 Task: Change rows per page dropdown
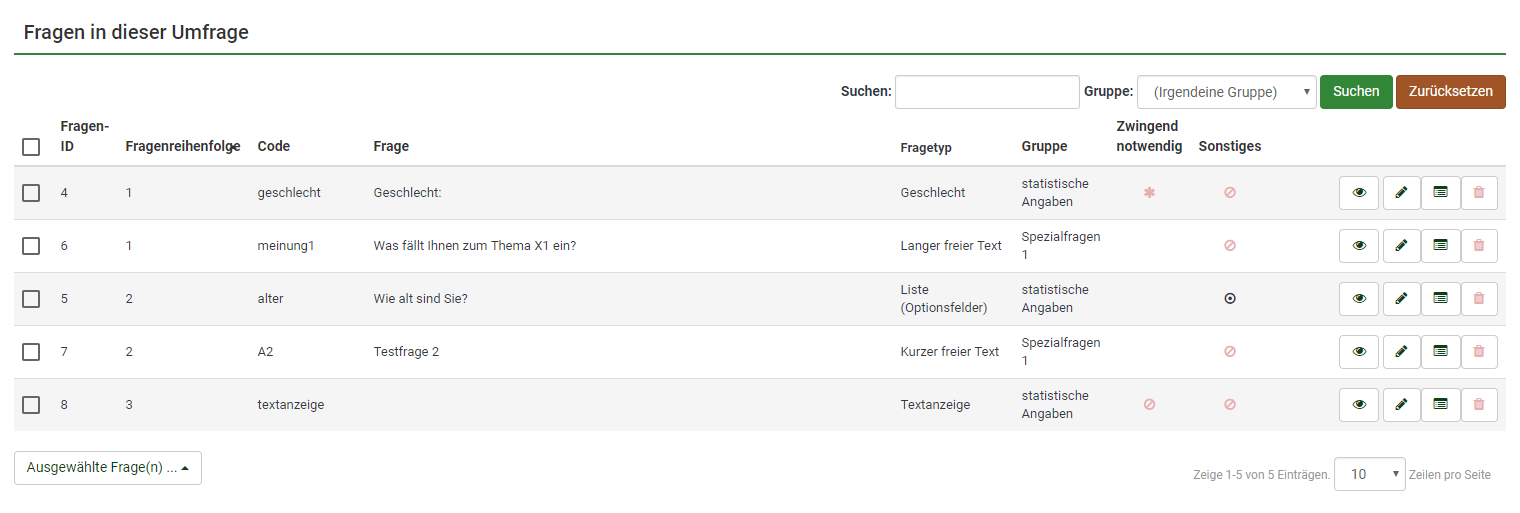tap(1370, 475)
